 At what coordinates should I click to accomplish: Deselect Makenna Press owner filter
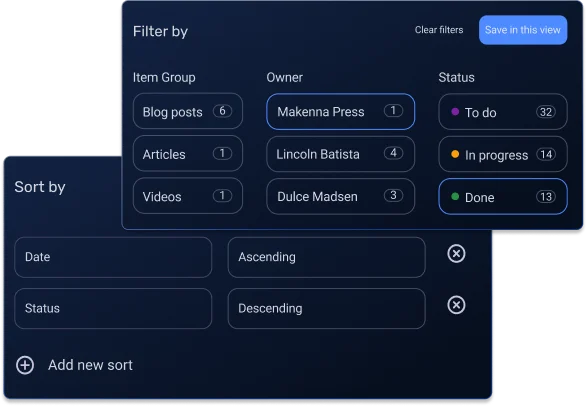tap(340, 112)
